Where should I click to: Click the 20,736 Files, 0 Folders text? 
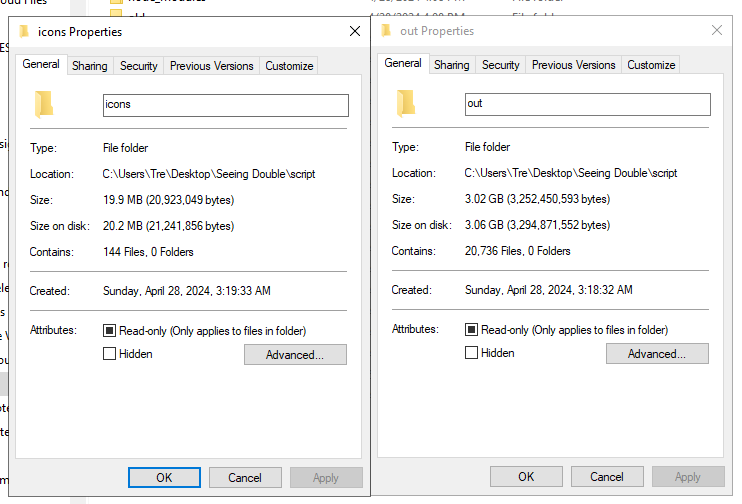click(518, 251)
